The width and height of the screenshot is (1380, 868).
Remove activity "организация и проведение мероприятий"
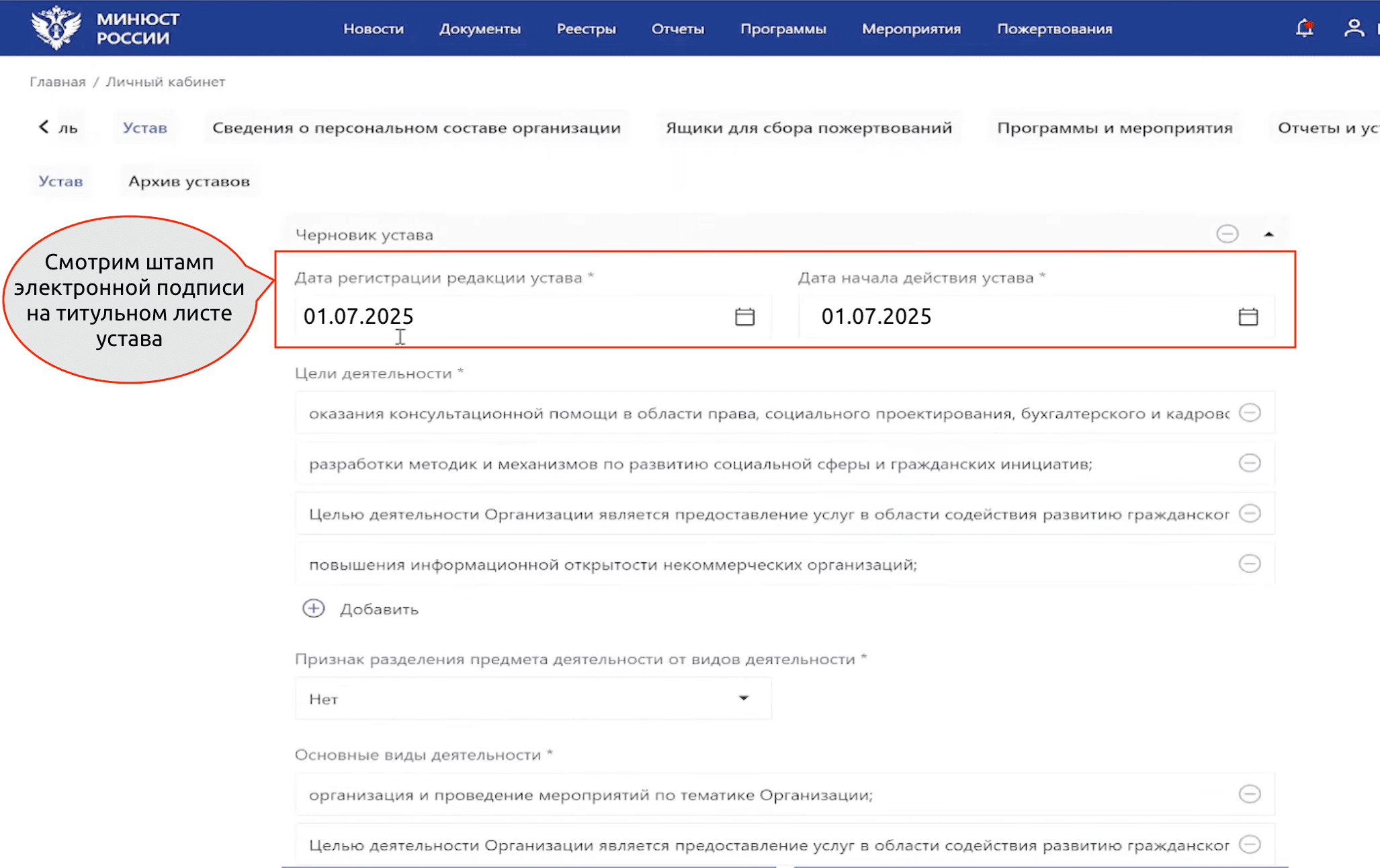pos(1250,794)
